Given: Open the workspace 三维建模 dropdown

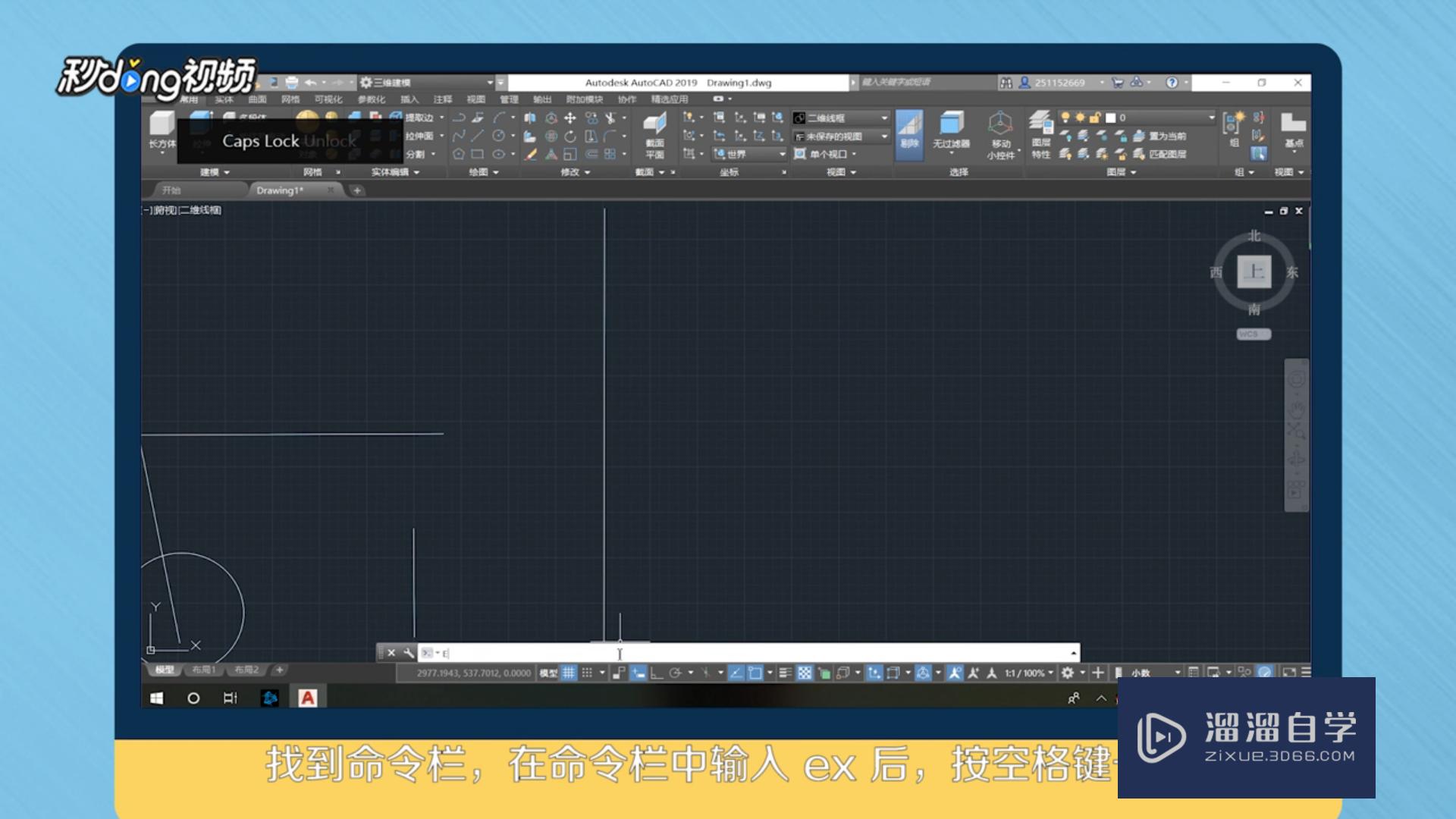Looking at the screenshot, I should coord(489,83).
